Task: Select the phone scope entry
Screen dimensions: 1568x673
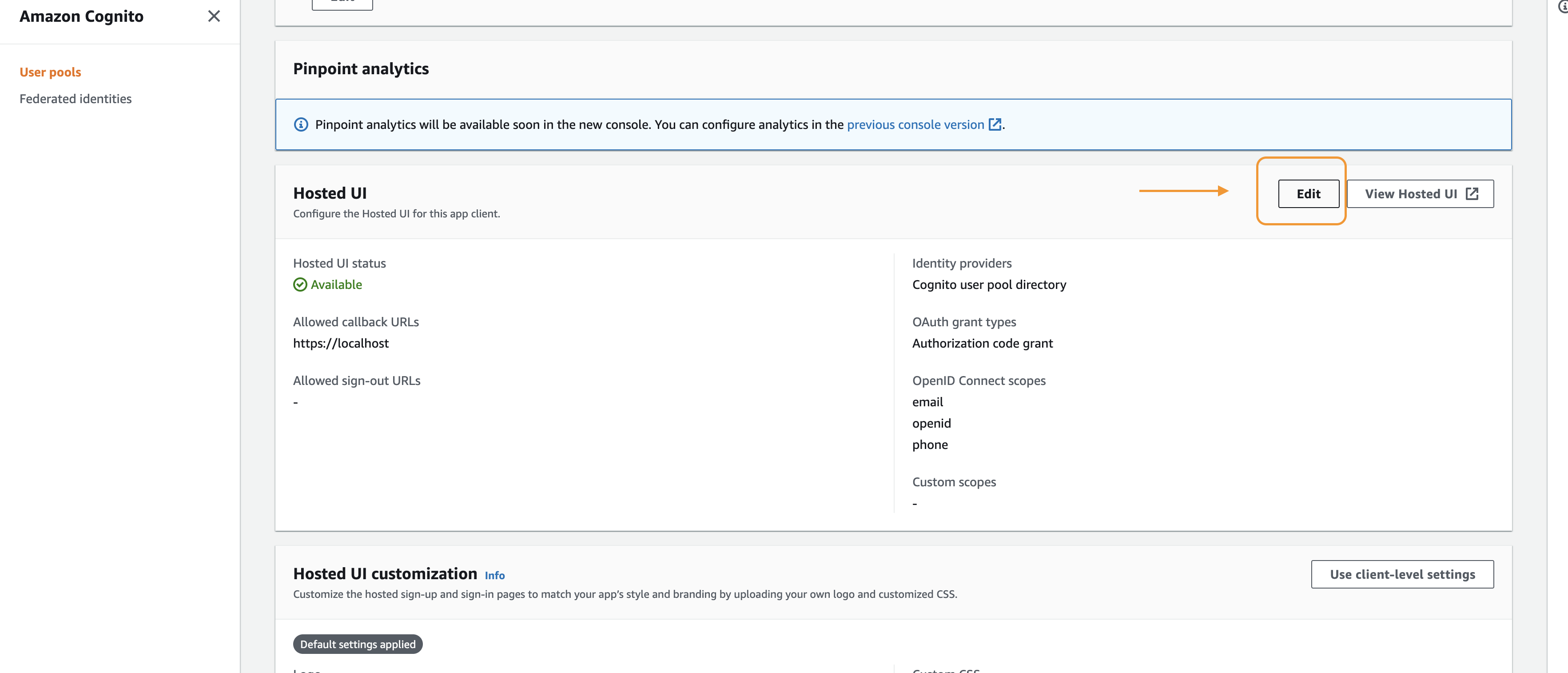Action: [x=930, y=445]
